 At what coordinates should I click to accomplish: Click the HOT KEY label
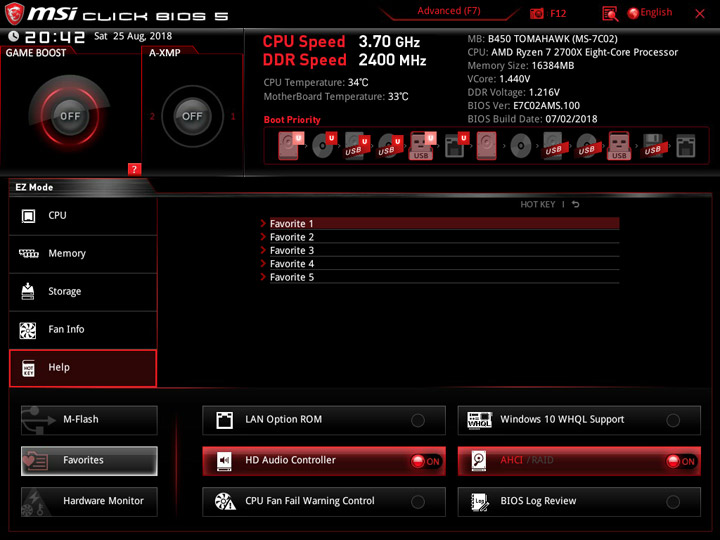pyautogui.click(x=538, y=204)
